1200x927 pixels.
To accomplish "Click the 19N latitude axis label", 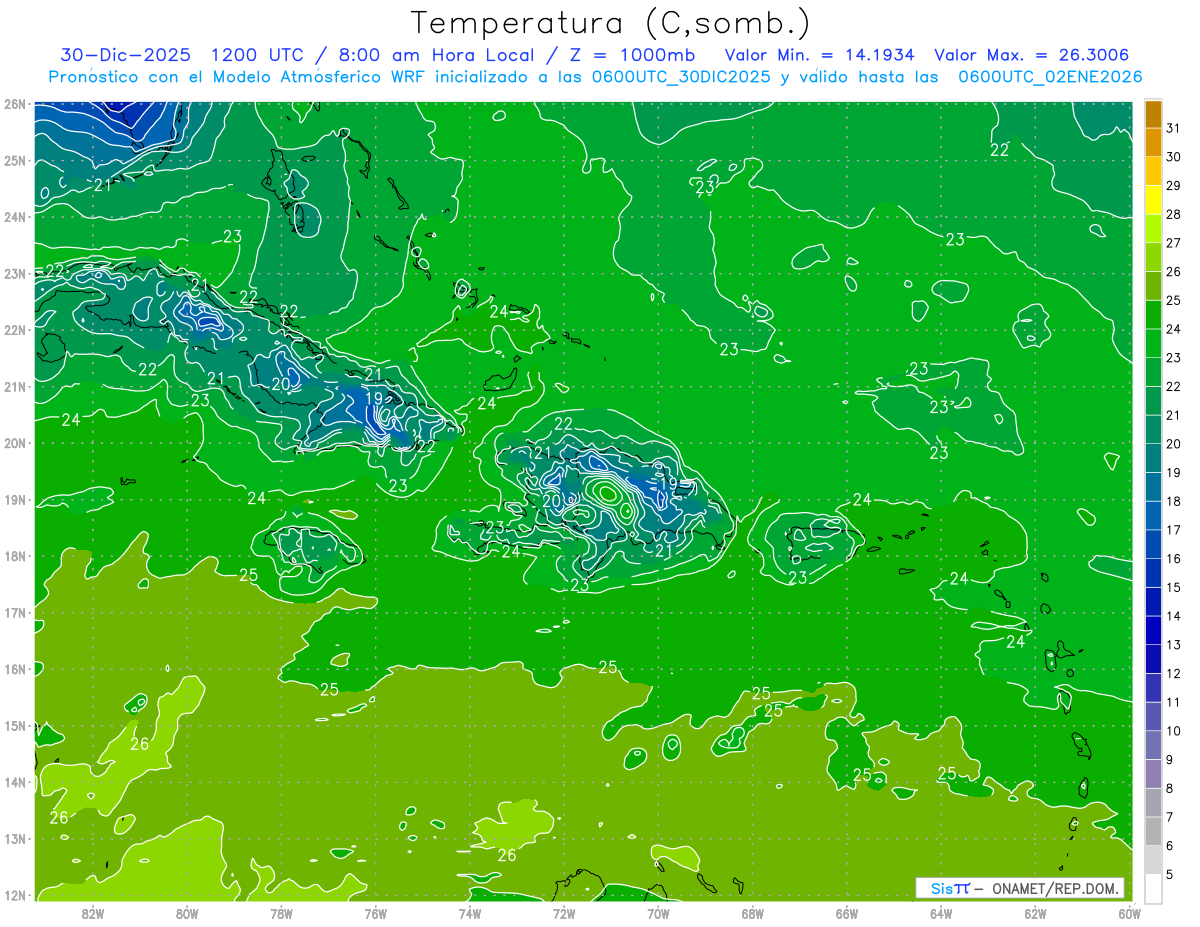I will [15, 500].
